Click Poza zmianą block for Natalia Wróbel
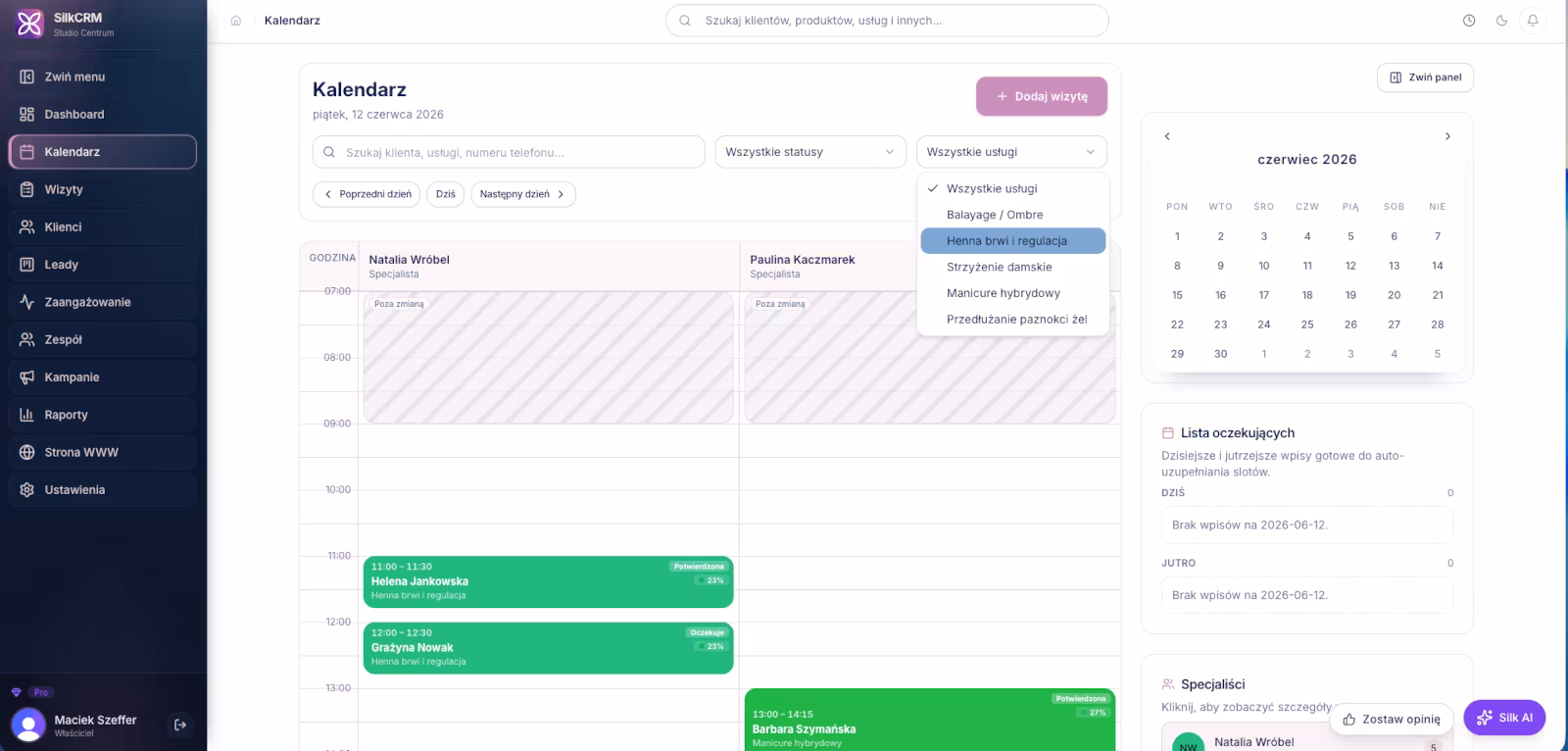The width and height of the screenshot is (1568, 751). tap(548, 358)
